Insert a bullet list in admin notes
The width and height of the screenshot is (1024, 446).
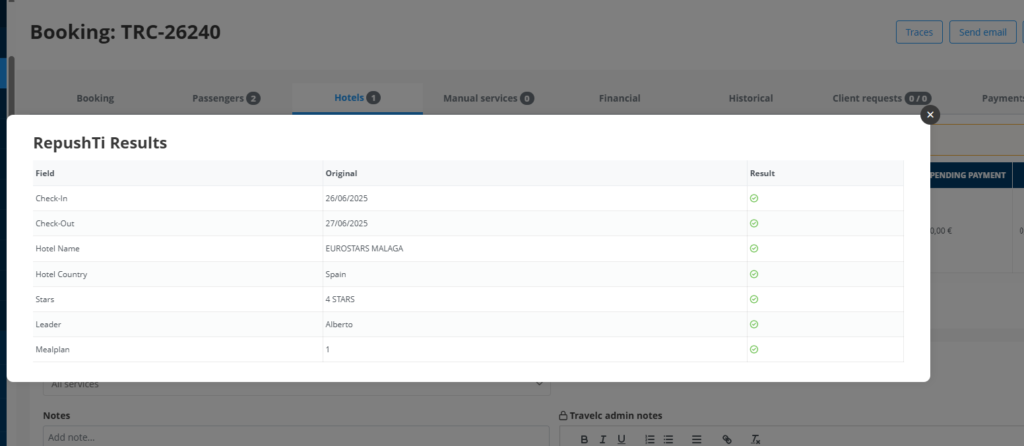click(x=669, y=439)
